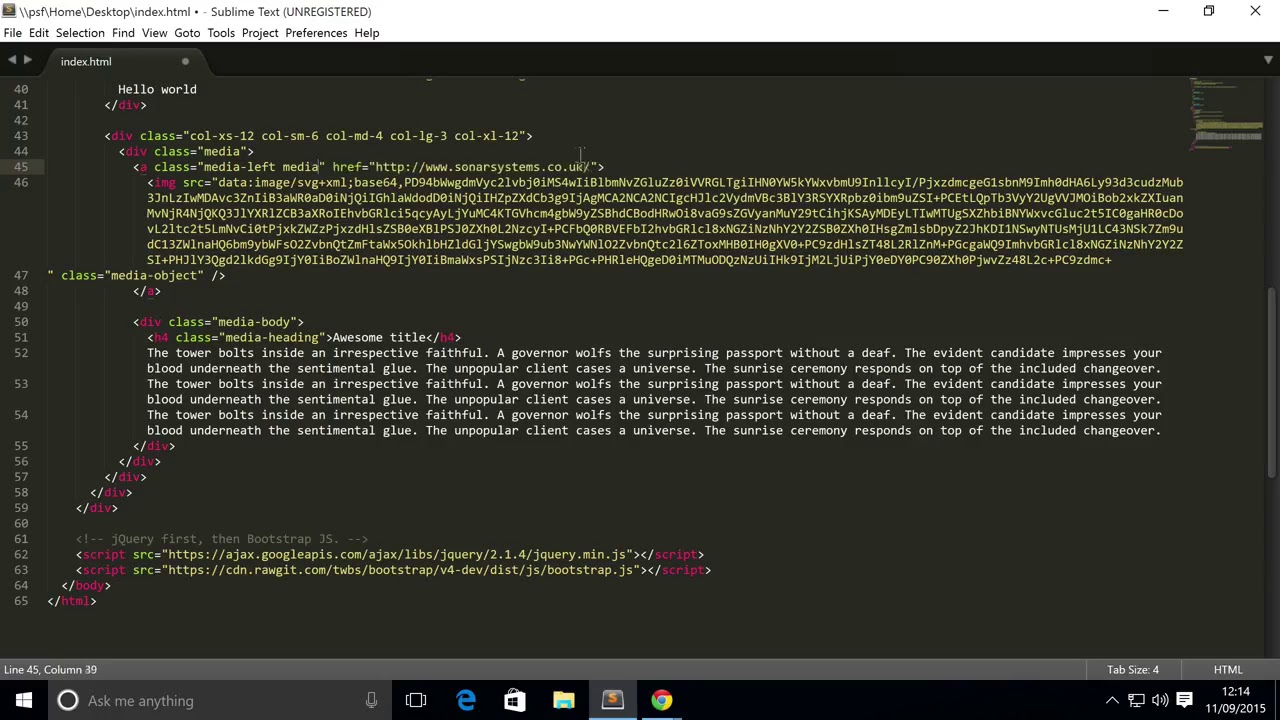The height and width of the screenshot is (720, 1280).
Task: Open the Help menu
Action: [366, 33]
